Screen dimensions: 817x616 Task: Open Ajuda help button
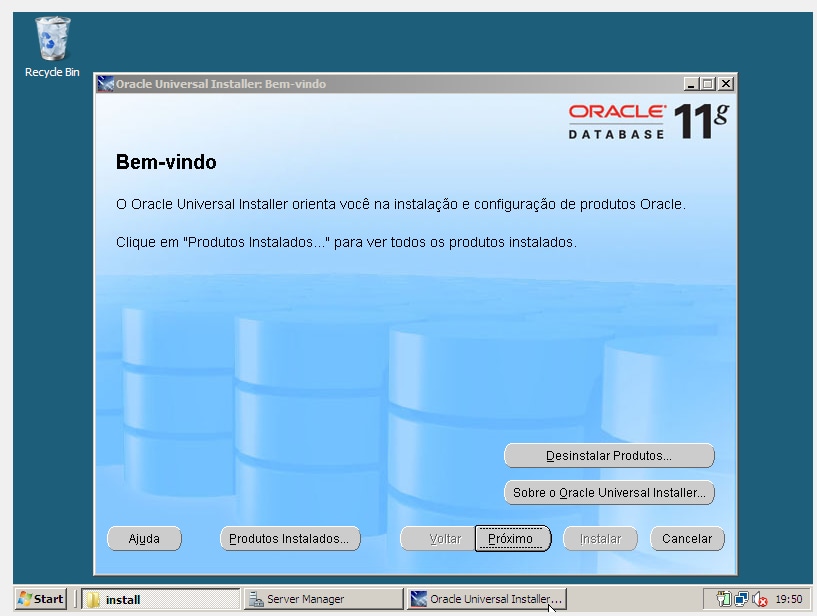144,538
